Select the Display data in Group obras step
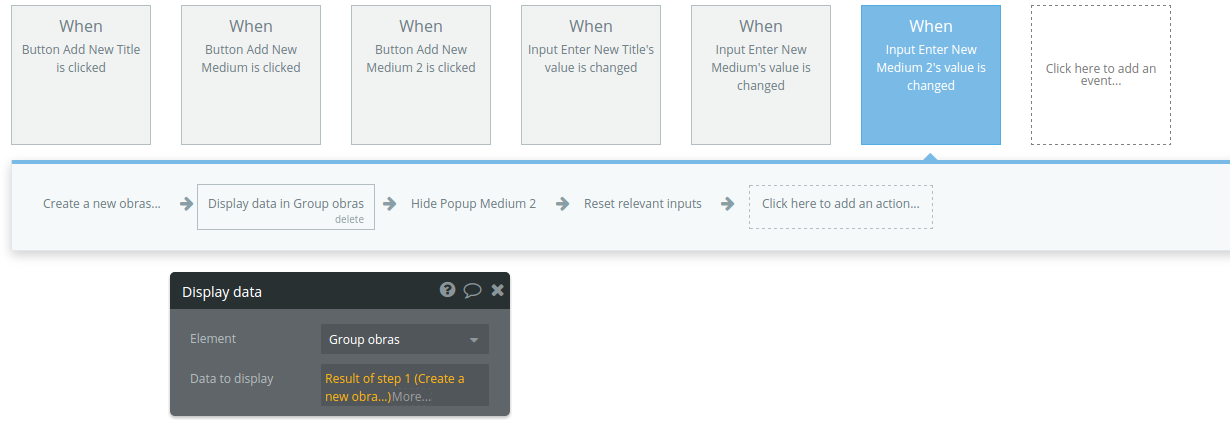Viewport: 1230px width, 437px height. point(285,204)
